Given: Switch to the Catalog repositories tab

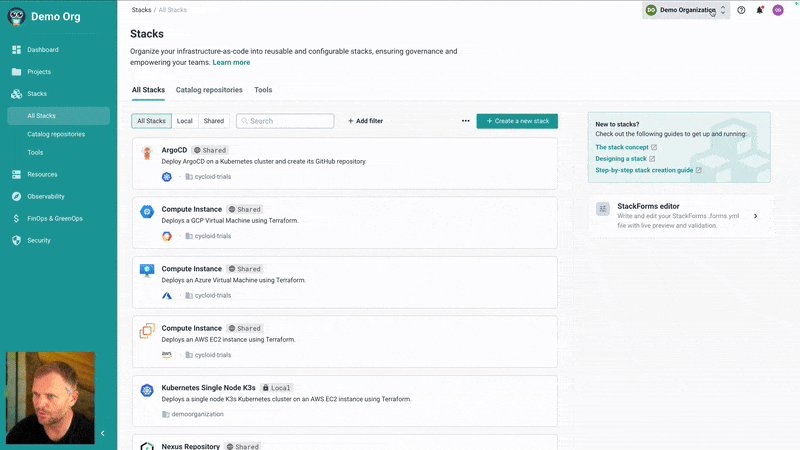Looking at the screenshot, I should point(209,90).
